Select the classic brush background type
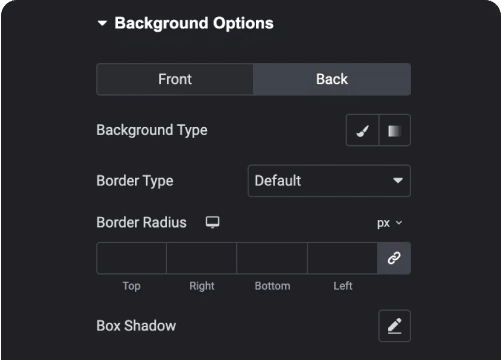Image resolution: width=501 pixels, height=360 pixels. point(362,130)
